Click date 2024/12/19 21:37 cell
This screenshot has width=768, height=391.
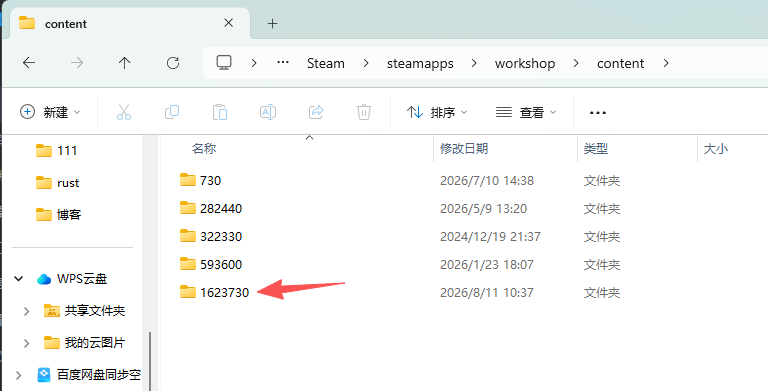pyautogui.click(x=490, y=236)
